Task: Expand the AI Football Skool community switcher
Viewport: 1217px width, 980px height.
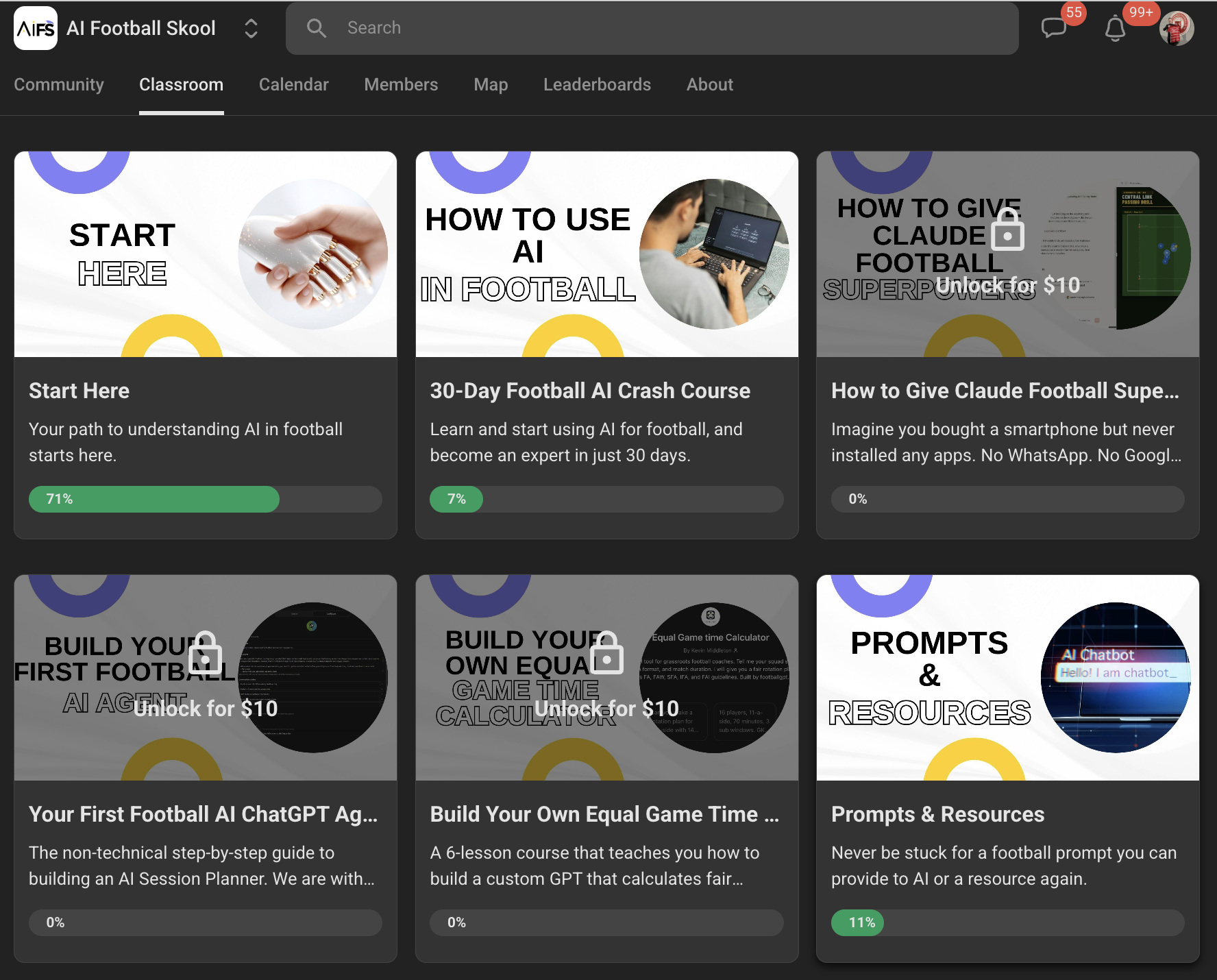Action: [251, 28]
